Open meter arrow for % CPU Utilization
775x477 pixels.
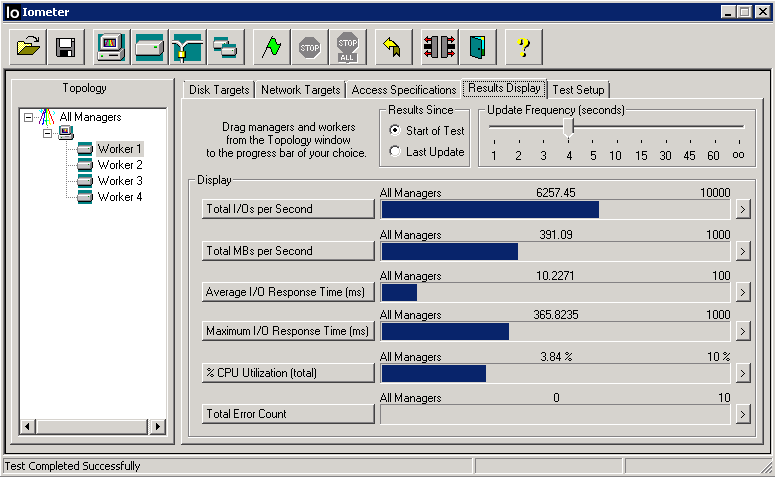[742, 373]
